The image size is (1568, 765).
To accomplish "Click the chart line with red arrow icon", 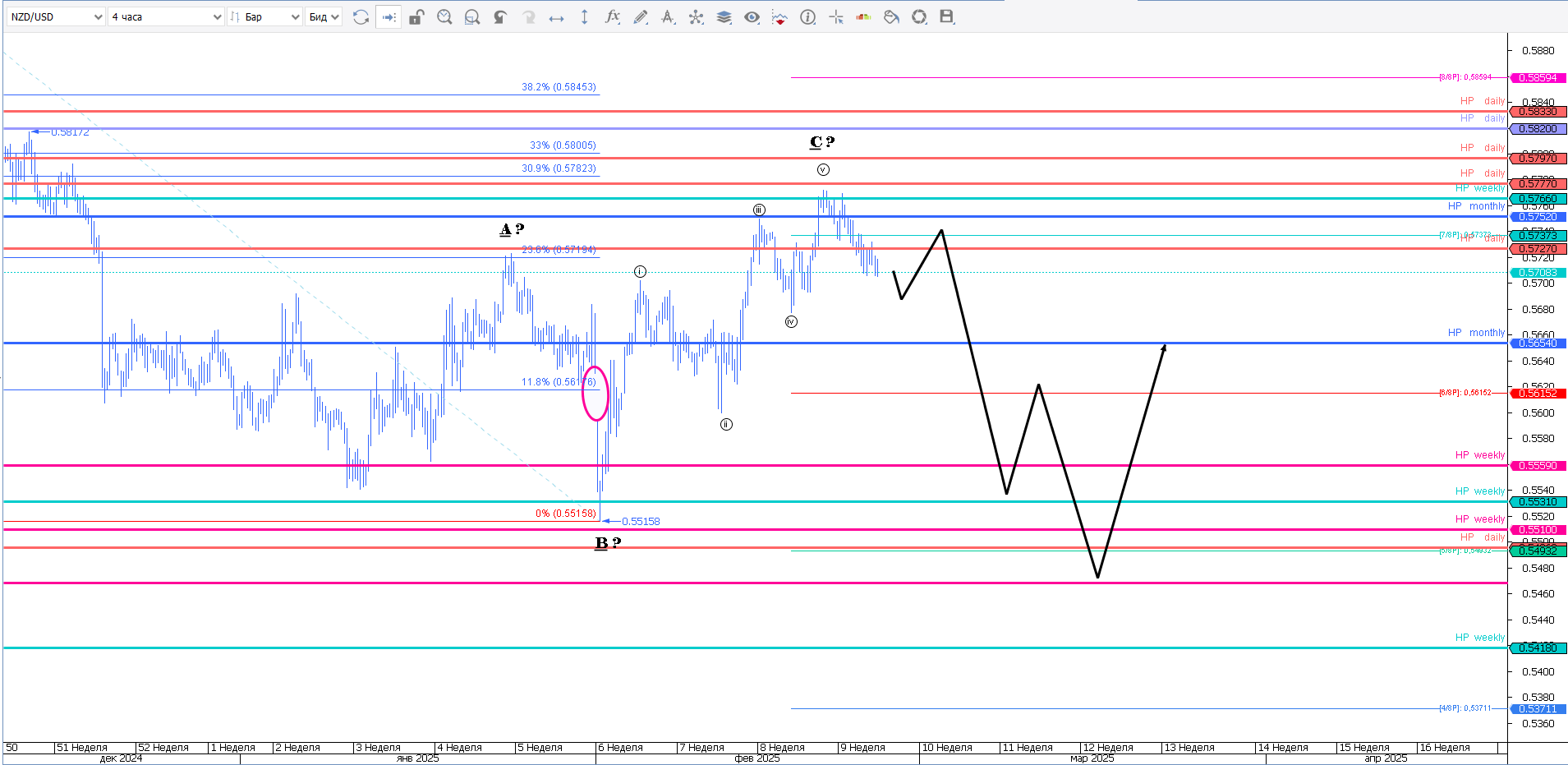I will tap(779, 17).
